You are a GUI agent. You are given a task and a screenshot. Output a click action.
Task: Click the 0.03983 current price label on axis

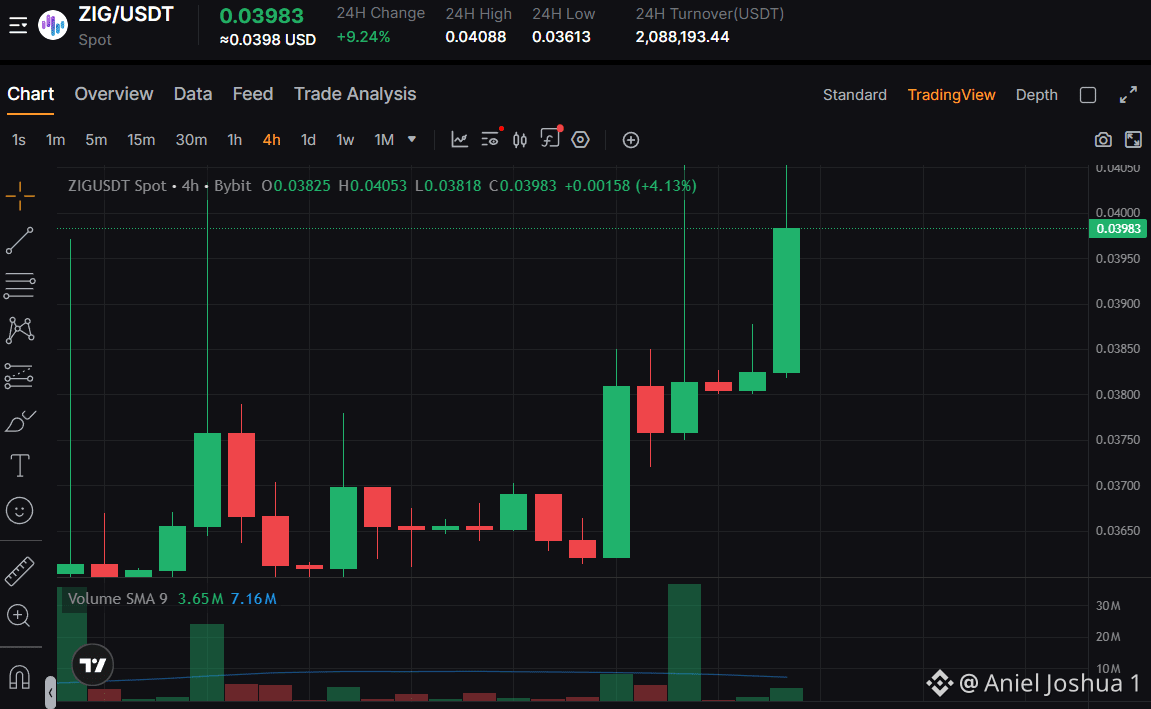pos(1118,229)
